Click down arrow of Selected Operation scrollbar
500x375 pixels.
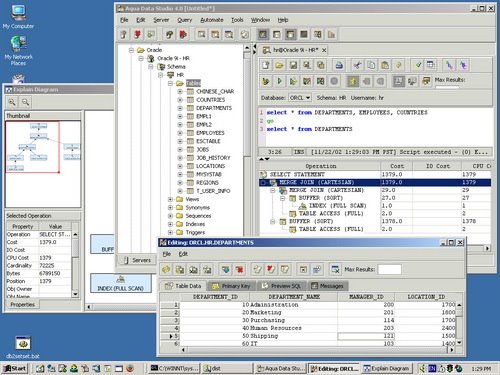pyautogui.click(x=75, y=294)
